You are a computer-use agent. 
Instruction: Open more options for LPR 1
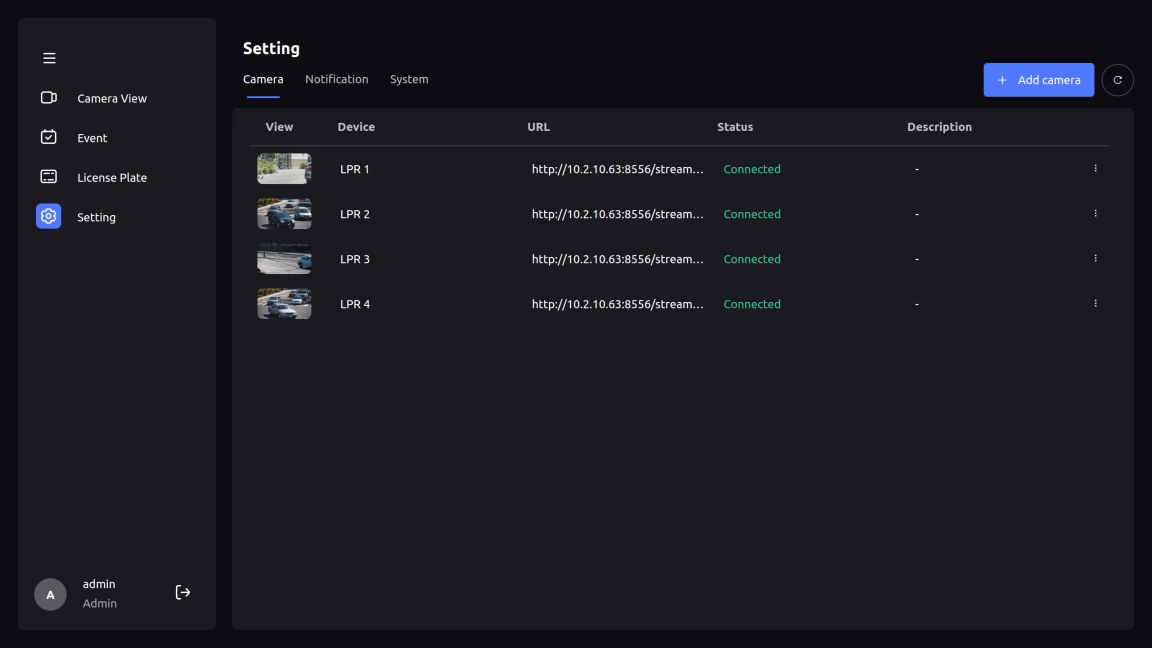pyautogui.click(x=1095, y=169)
